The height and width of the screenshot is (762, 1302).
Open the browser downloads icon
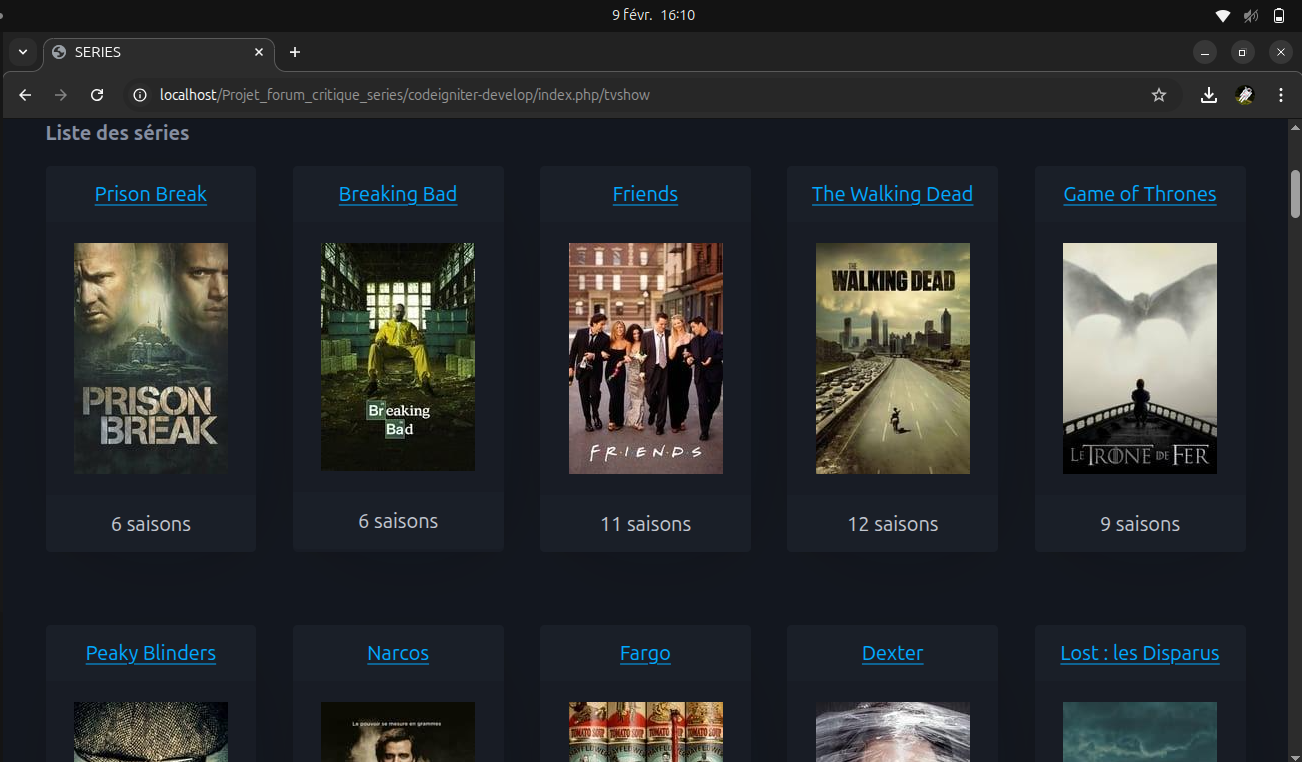(x=1208, y=95)
